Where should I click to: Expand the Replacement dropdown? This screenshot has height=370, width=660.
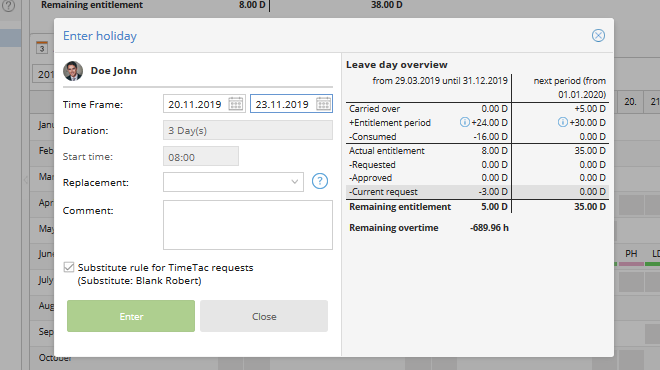point(295,182)
